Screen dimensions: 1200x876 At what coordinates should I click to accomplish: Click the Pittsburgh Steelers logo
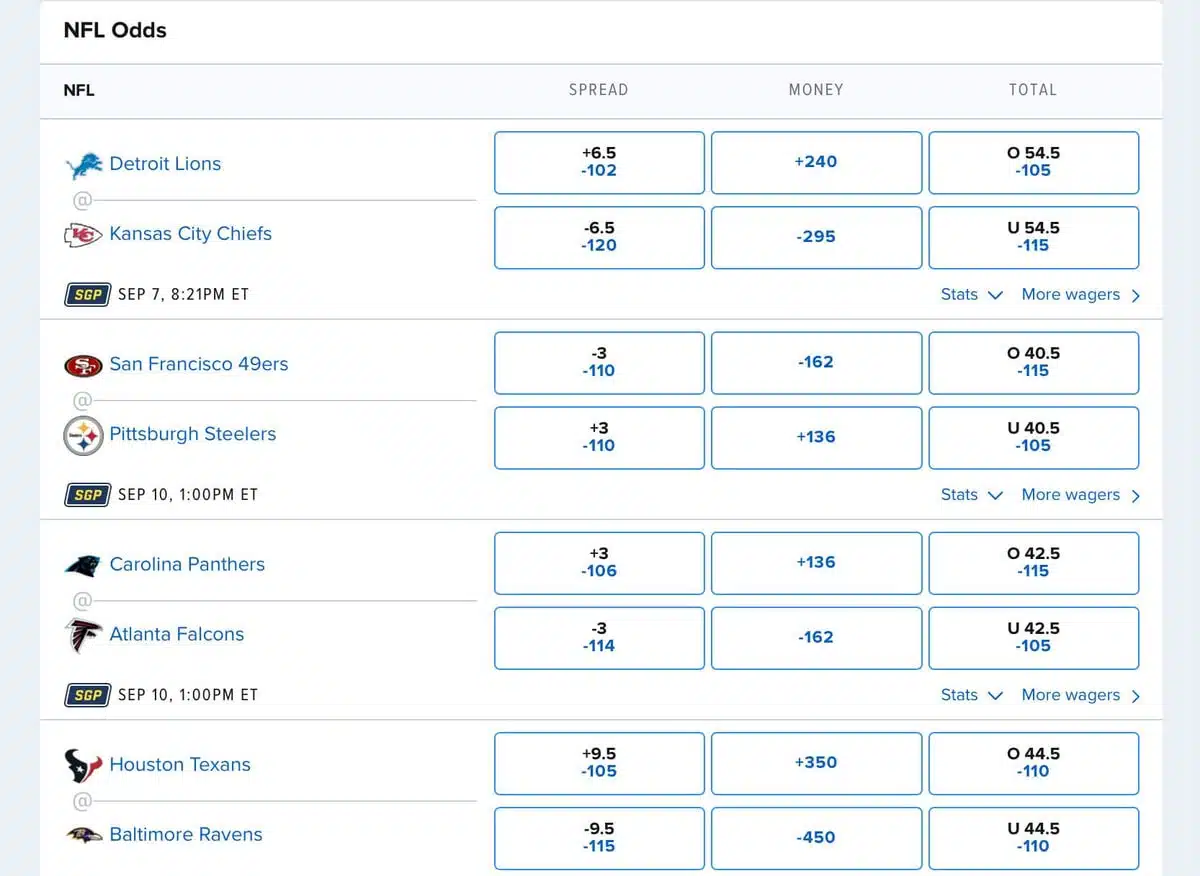(x=84, y=436)
